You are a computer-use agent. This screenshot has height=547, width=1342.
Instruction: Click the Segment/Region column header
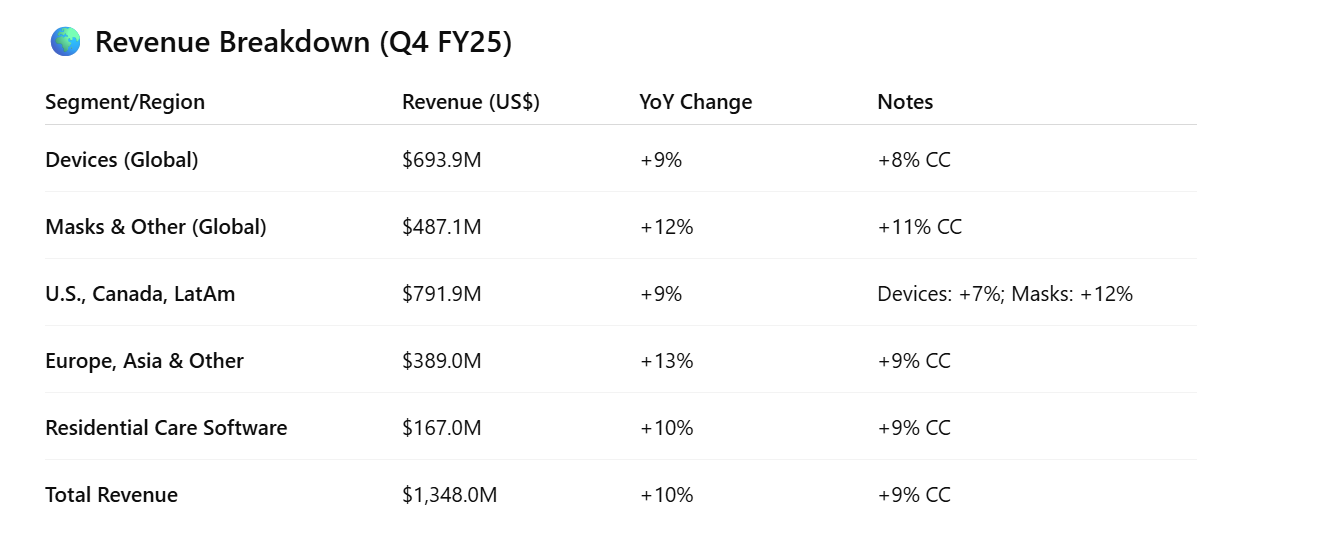click(125, 102)
